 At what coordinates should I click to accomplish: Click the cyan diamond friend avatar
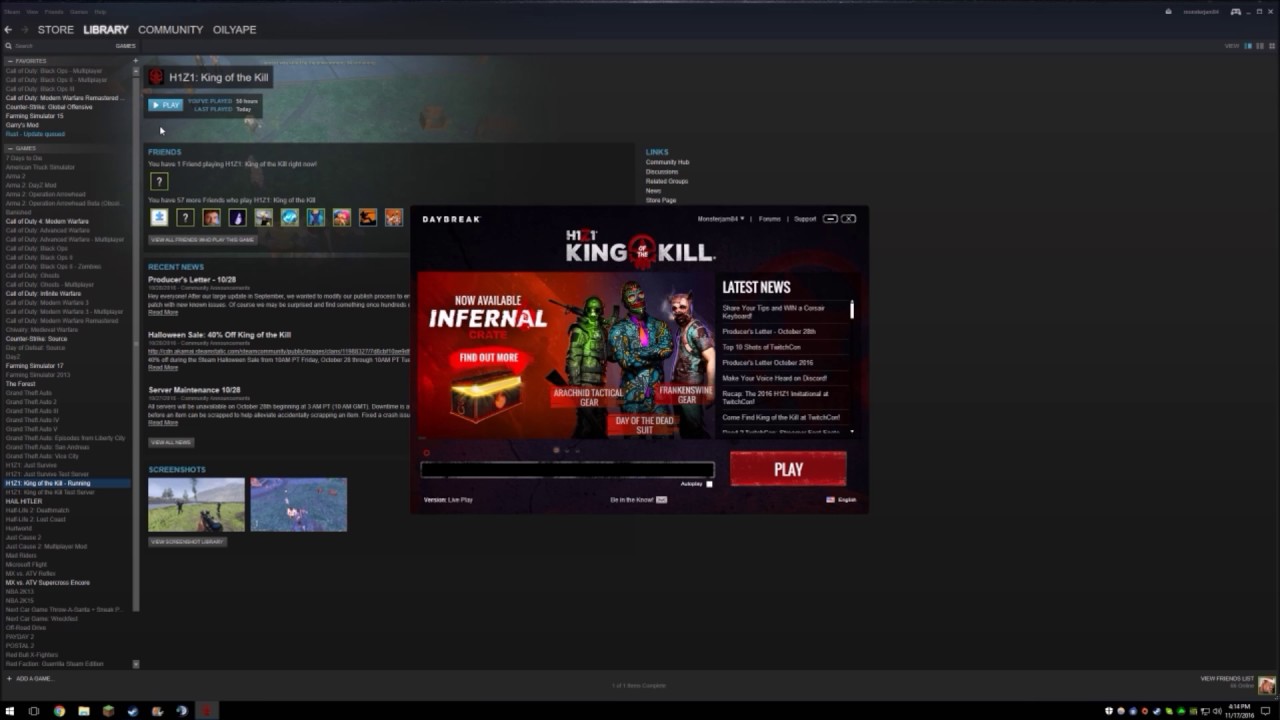pos(289,217)
